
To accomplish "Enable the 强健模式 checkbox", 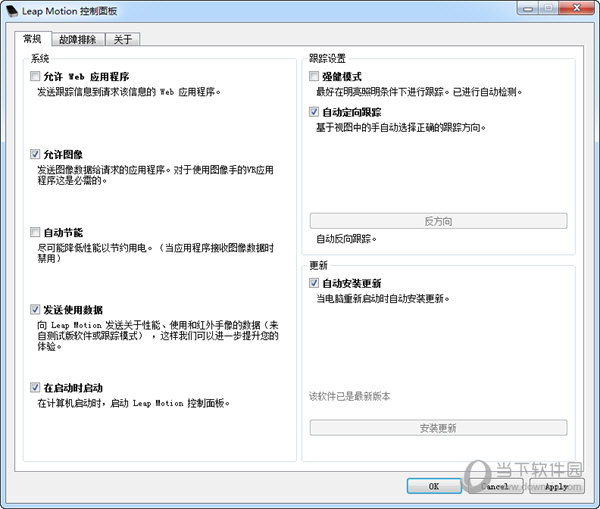I will coord(315,76).
